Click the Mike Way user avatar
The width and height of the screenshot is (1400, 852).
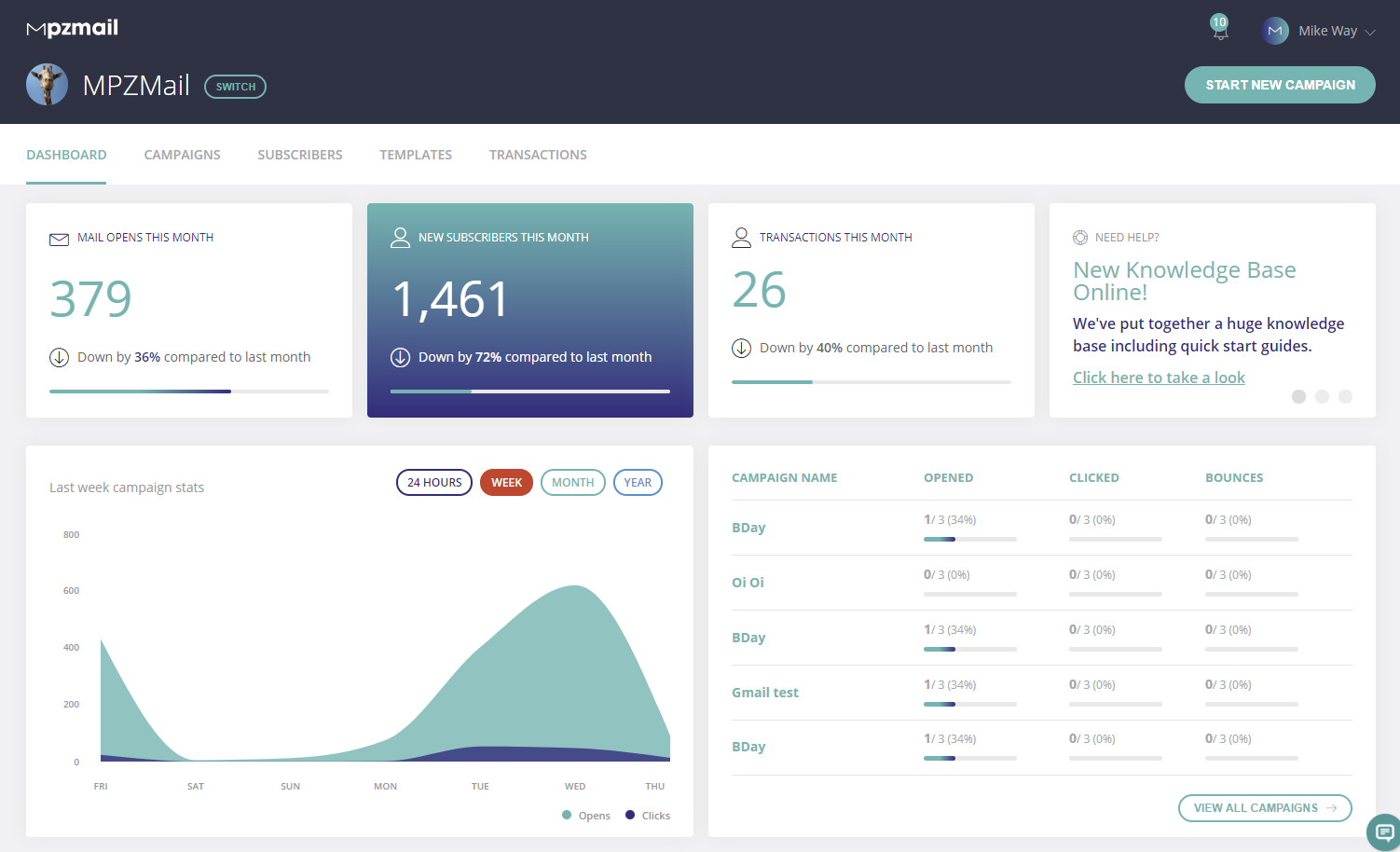tap(1274, 31)
